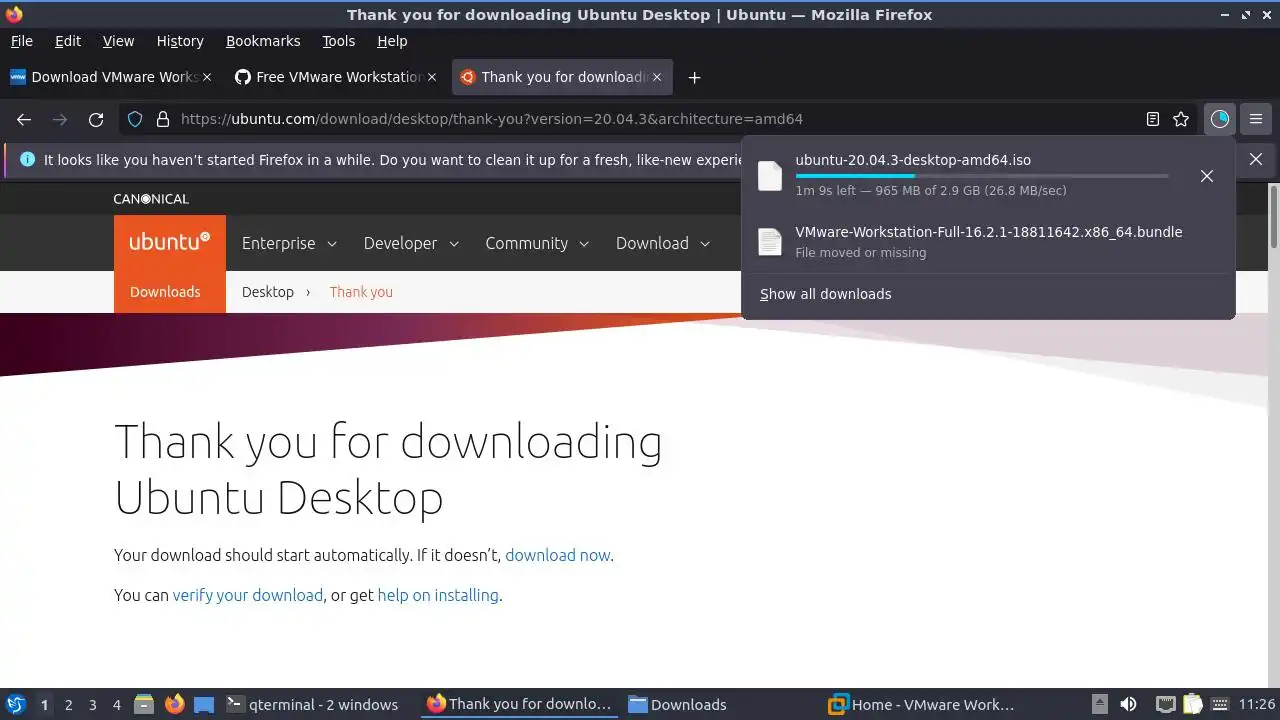Open the Firefox hamburger menu

coord(1256,119)
